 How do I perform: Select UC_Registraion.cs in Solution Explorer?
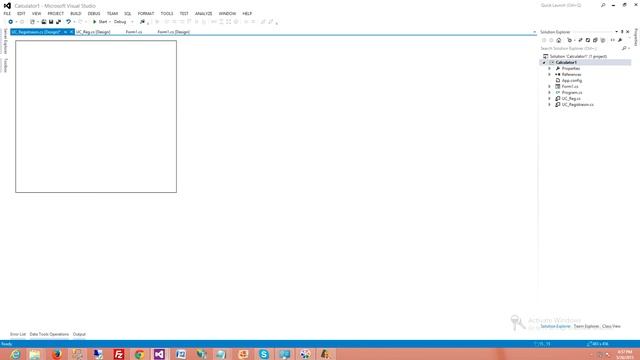577,104
